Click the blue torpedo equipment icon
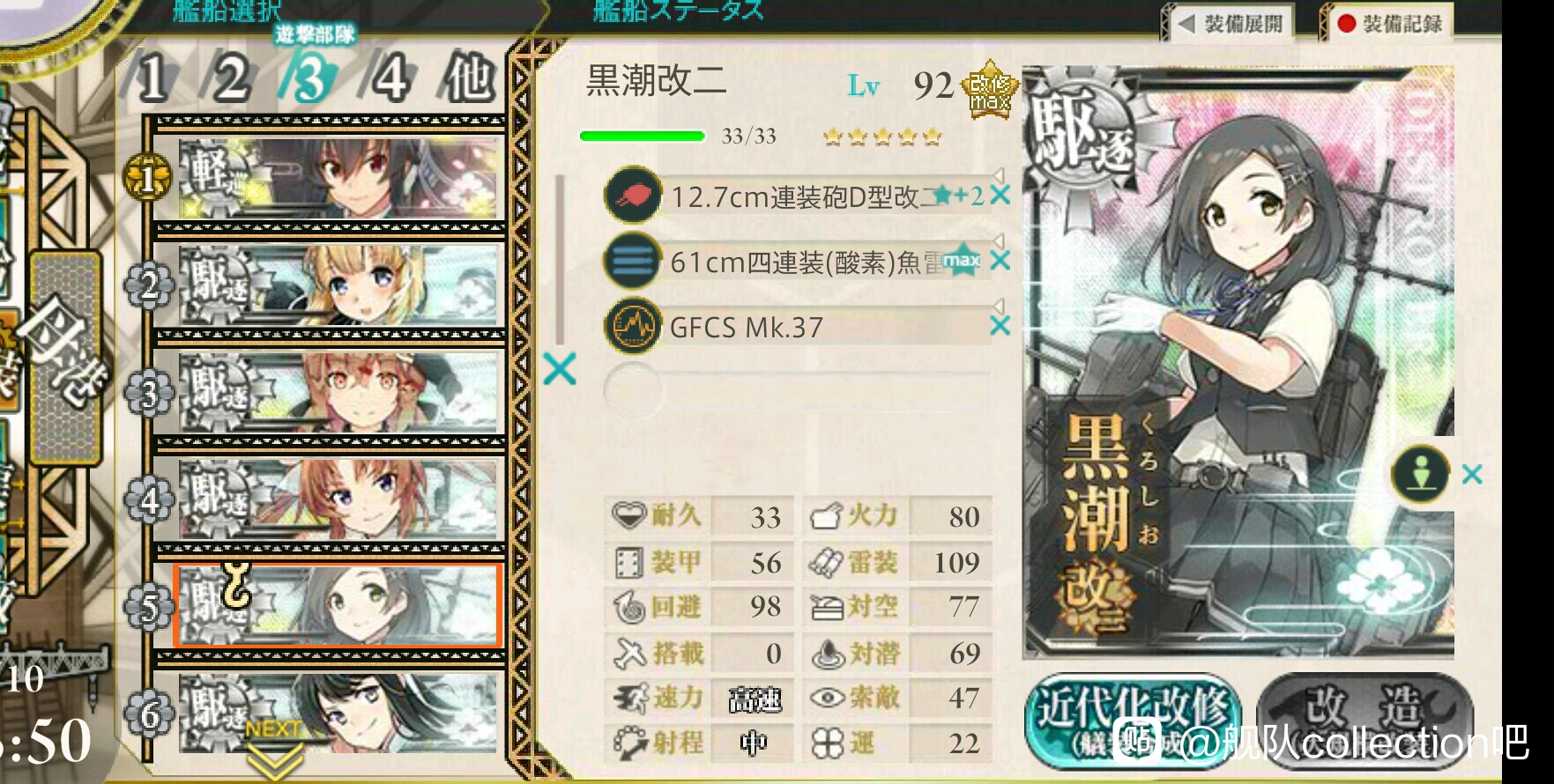Screen dimensions: 1554x784 (x=633, y=261)
